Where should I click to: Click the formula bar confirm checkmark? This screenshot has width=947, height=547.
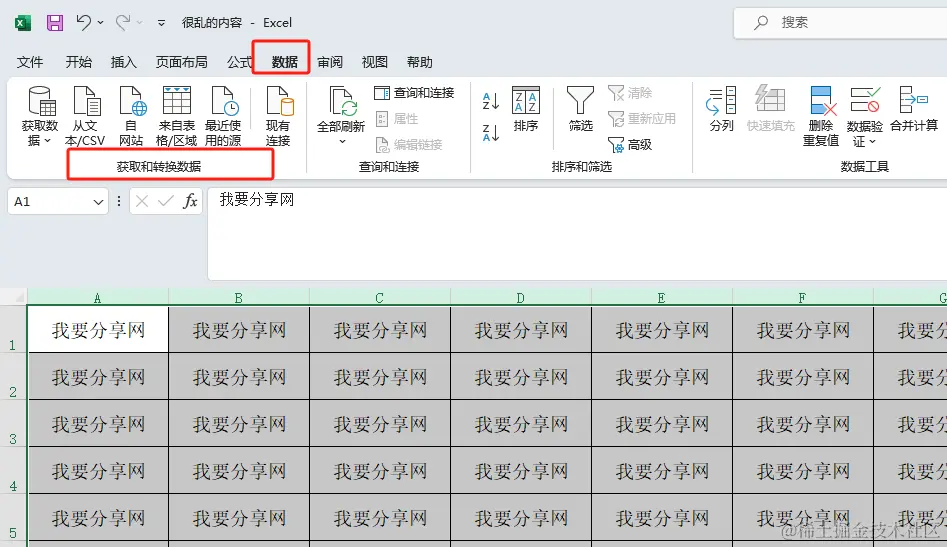[165, 201]
